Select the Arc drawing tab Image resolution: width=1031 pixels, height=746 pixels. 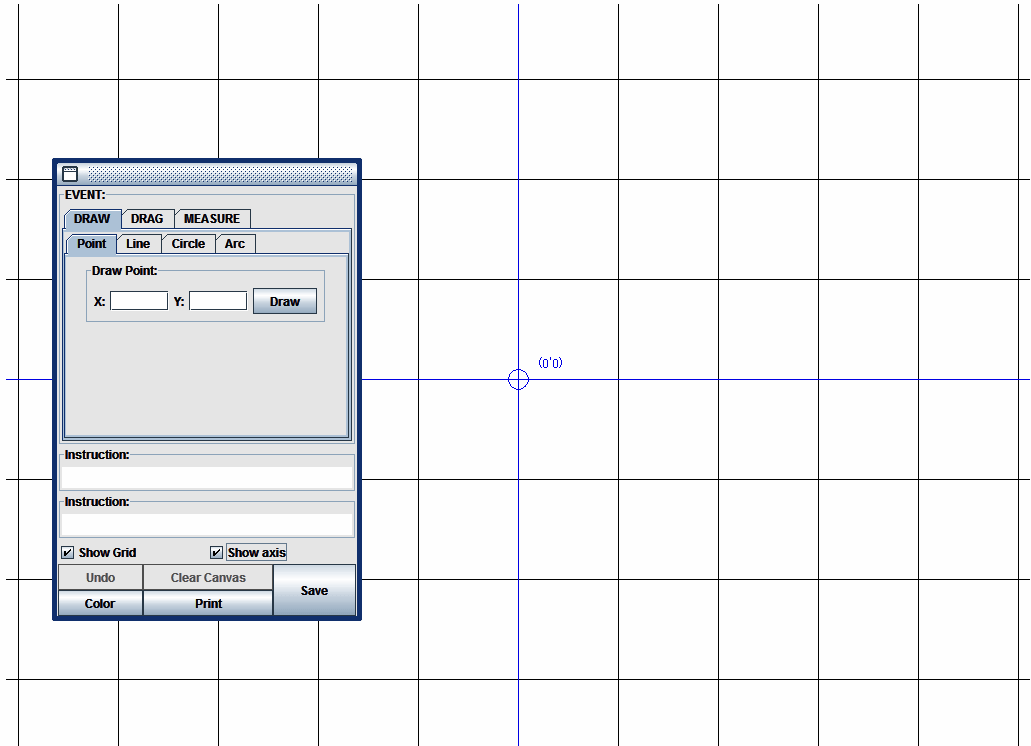point(235,244)
